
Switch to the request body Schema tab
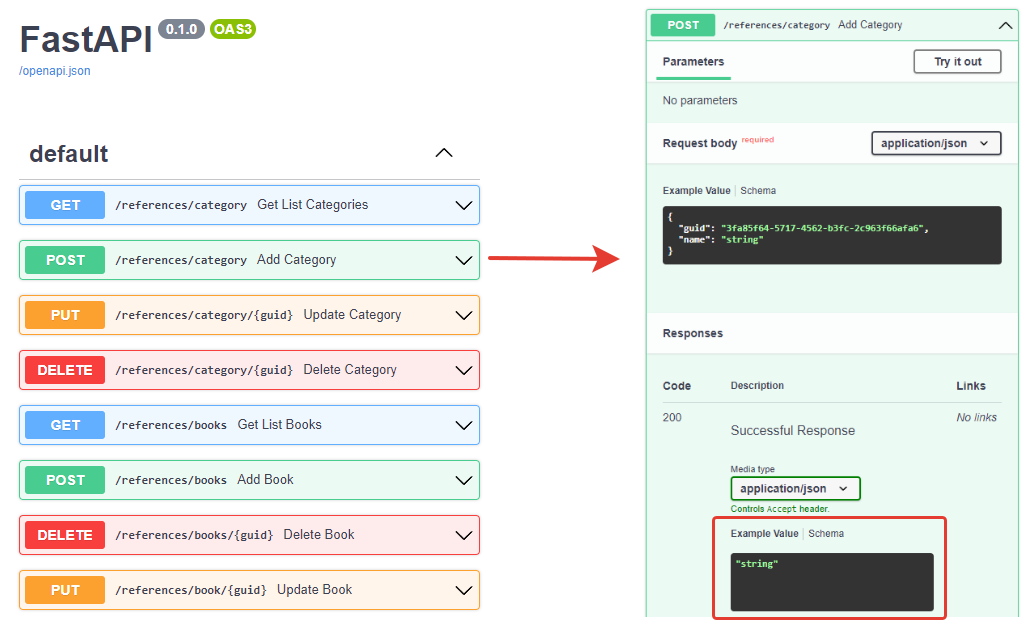(x=758, y=190)
